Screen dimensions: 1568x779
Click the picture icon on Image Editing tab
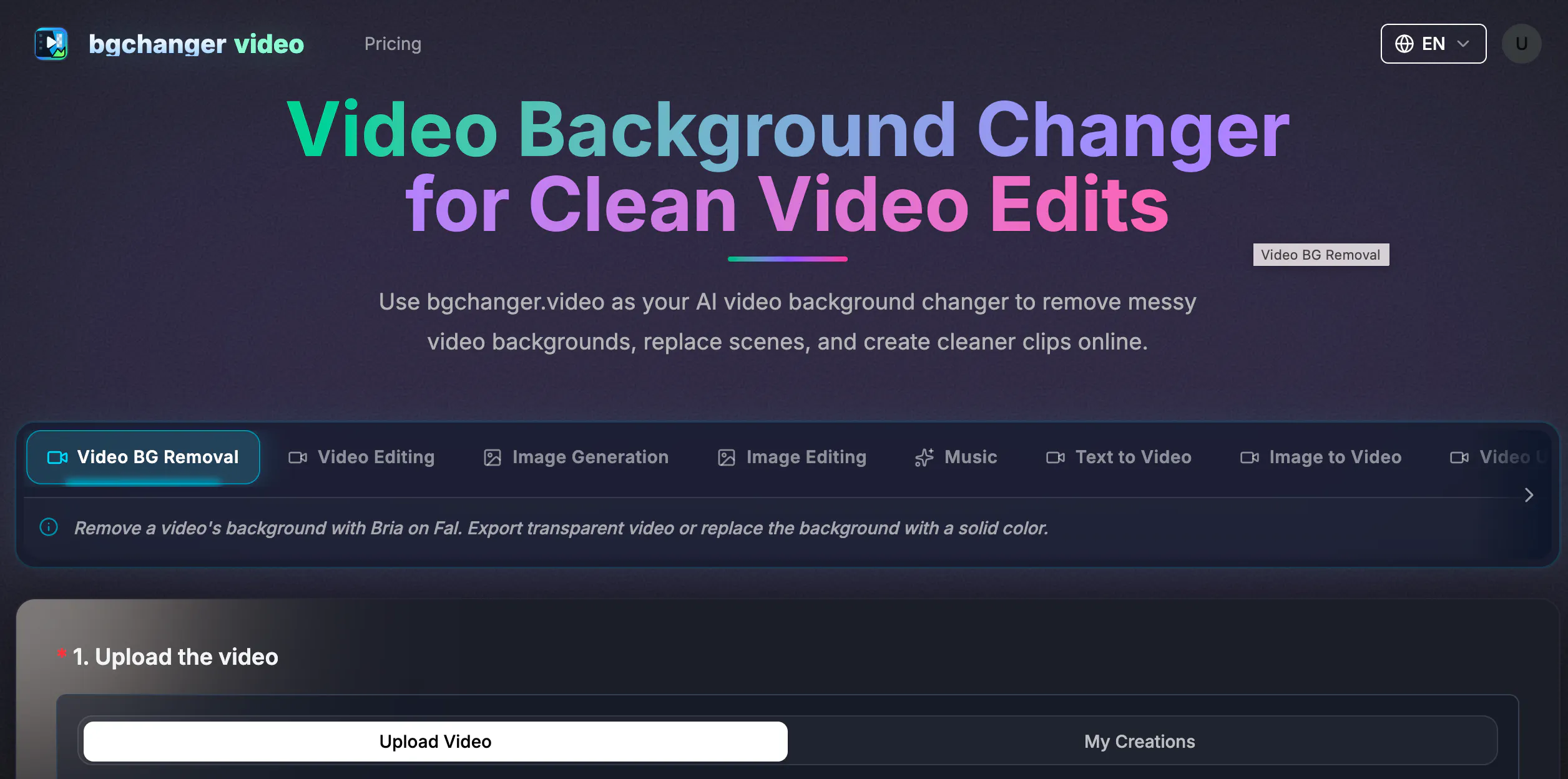pos(727,458)
